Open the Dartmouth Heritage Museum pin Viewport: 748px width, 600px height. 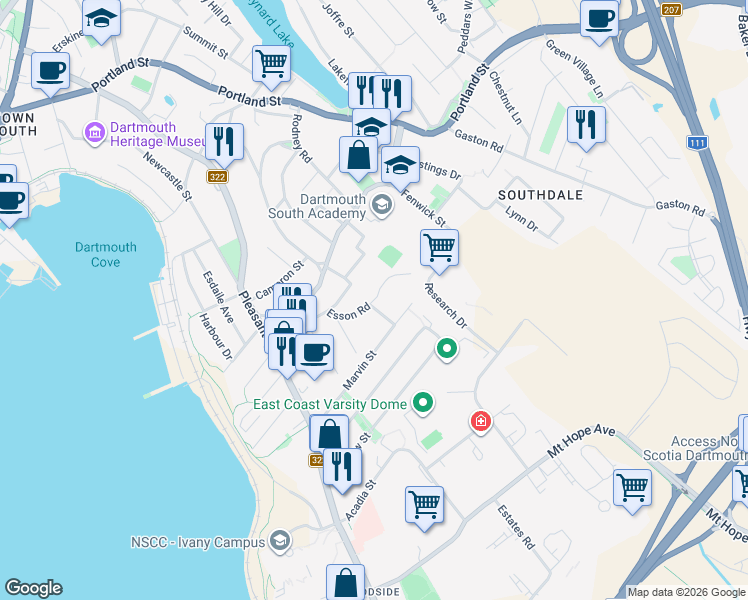[95, 134]
